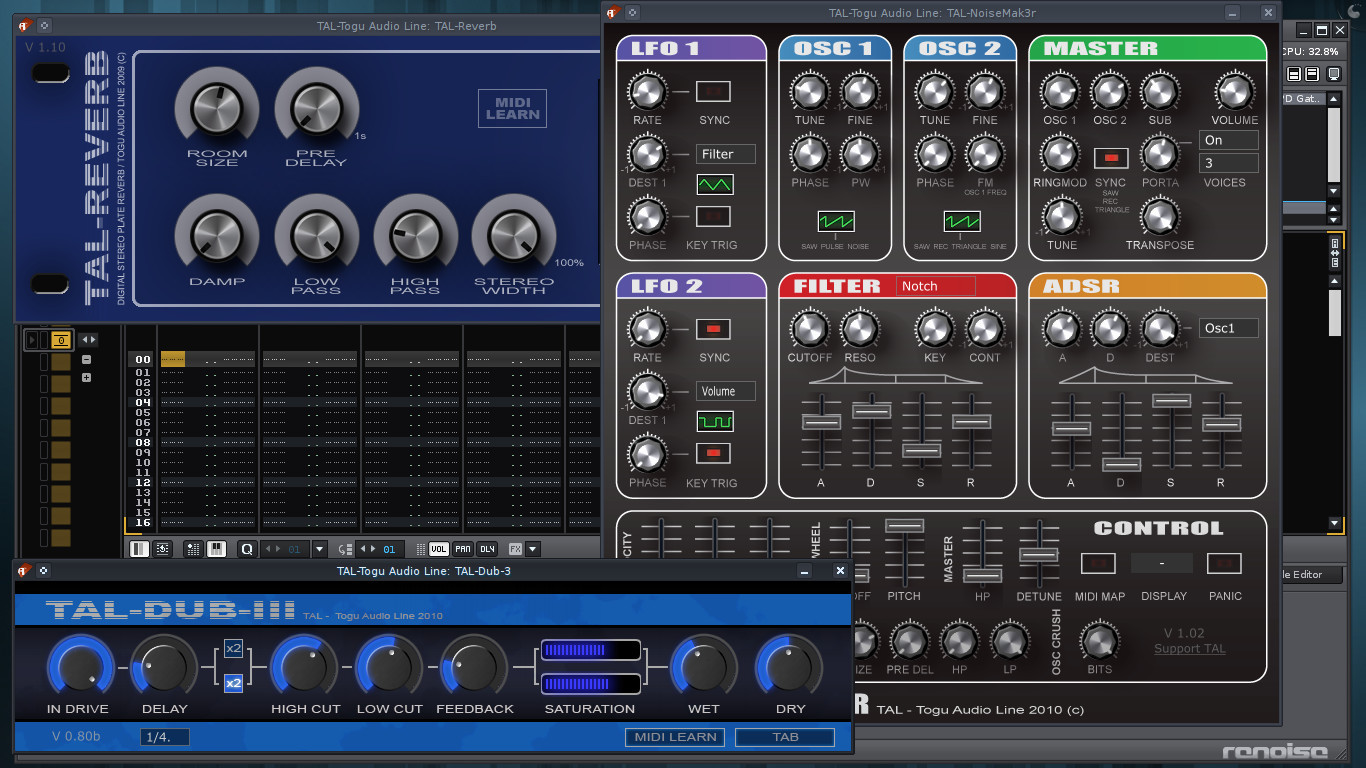Click OSC 2 waveform selector display
Screen dimensions: 1366x768
(962, 221)
